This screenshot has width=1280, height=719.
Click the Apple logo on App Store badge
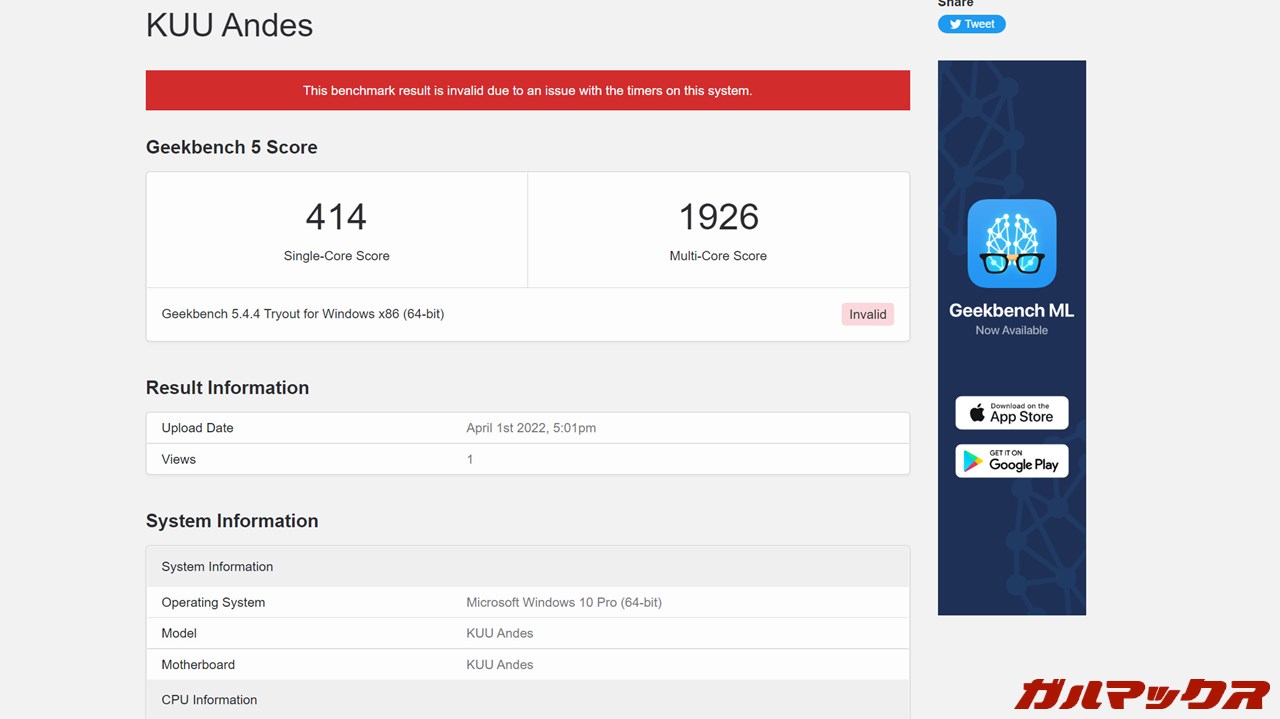[977, 413]
